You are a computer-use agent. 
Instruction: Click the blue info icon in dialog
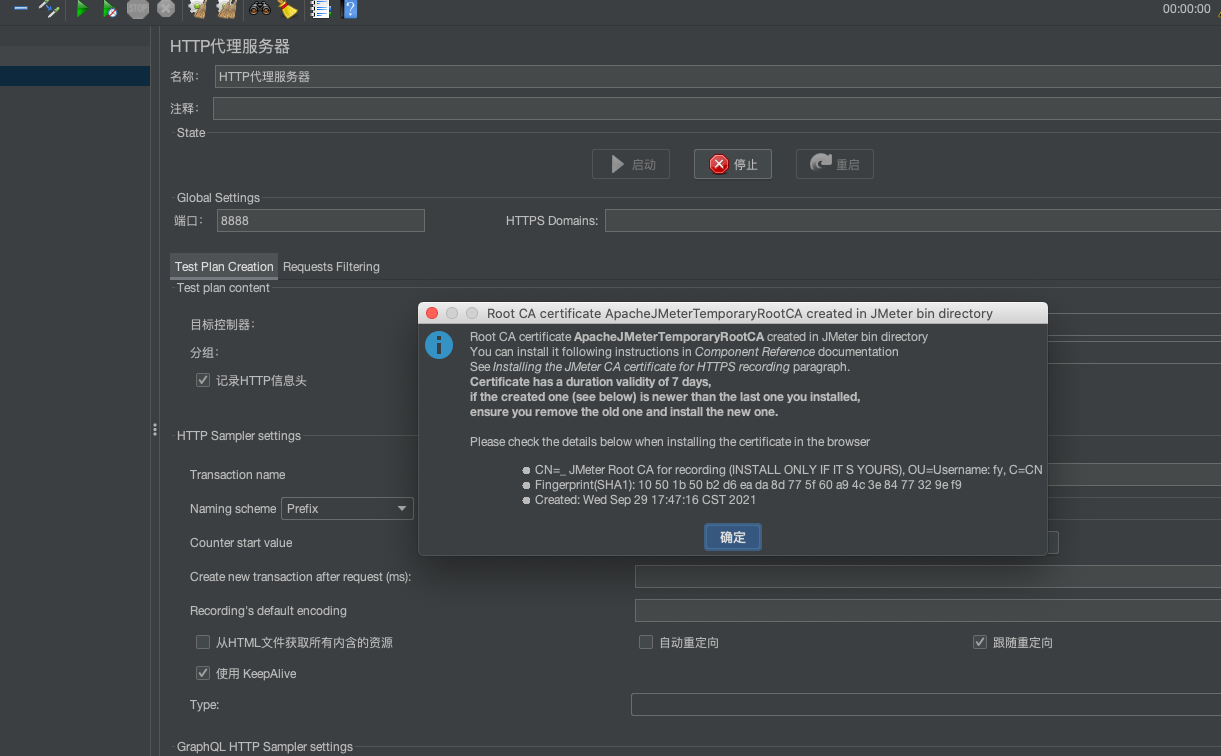click(x=439, y=345)
